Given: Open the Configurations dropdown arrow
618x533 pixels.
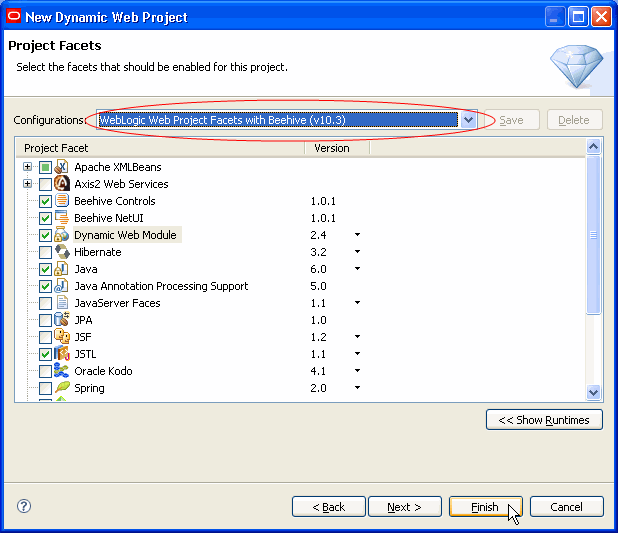Looking at the screenshot, I should (468, 119).
